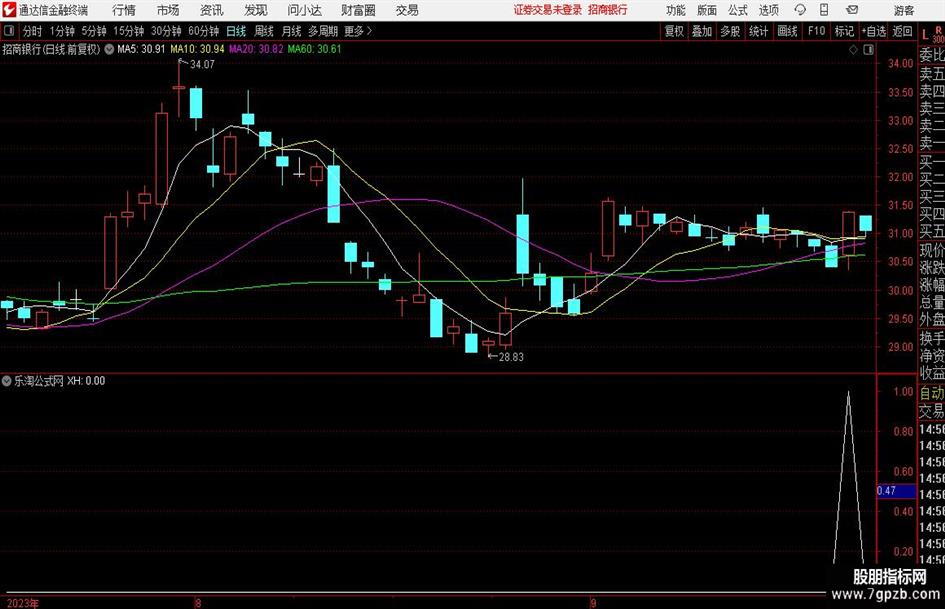Screen dimensions: 945x609
Task: Expand the 乐淘公式网 sub-indicator dropdown arrow
Action: 7,380
